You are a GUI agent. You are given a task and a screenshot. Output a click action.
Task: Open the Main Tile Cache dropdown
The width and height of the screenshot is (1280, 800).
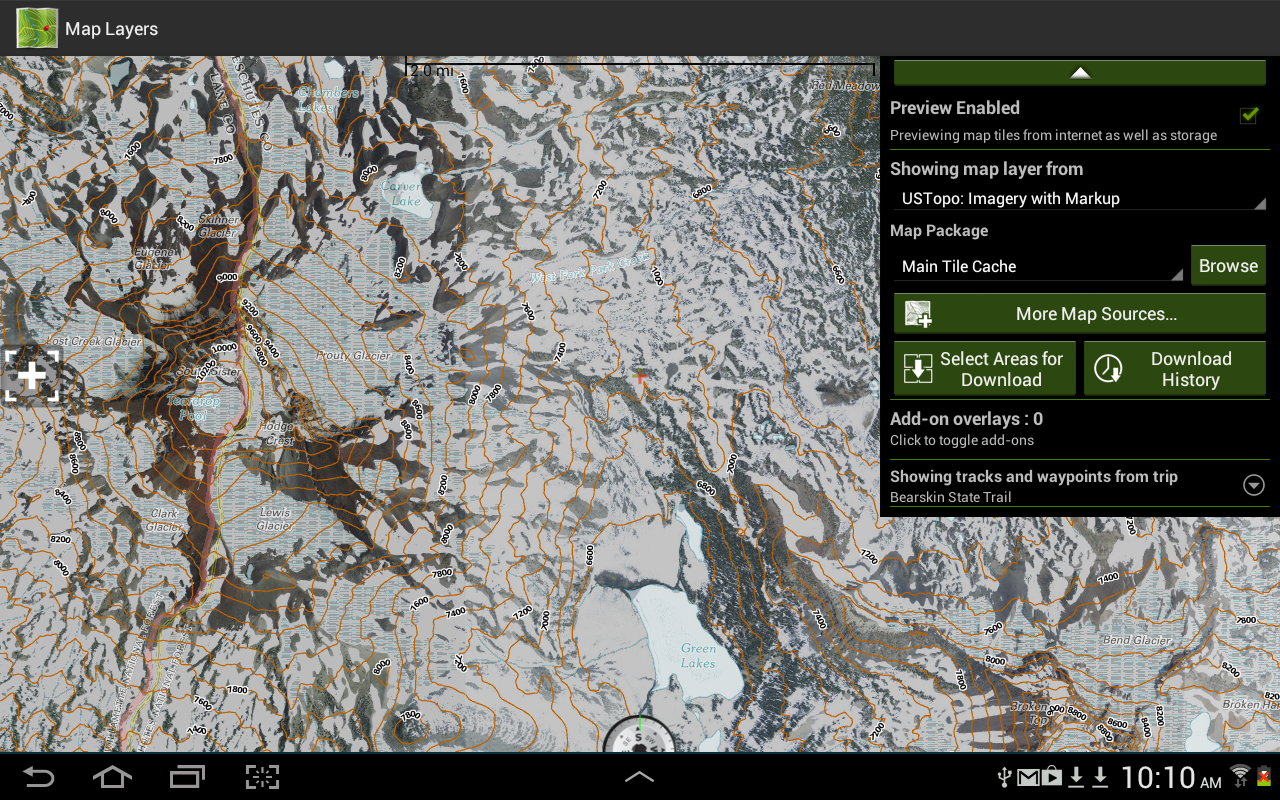click(x=1038, y=266)
